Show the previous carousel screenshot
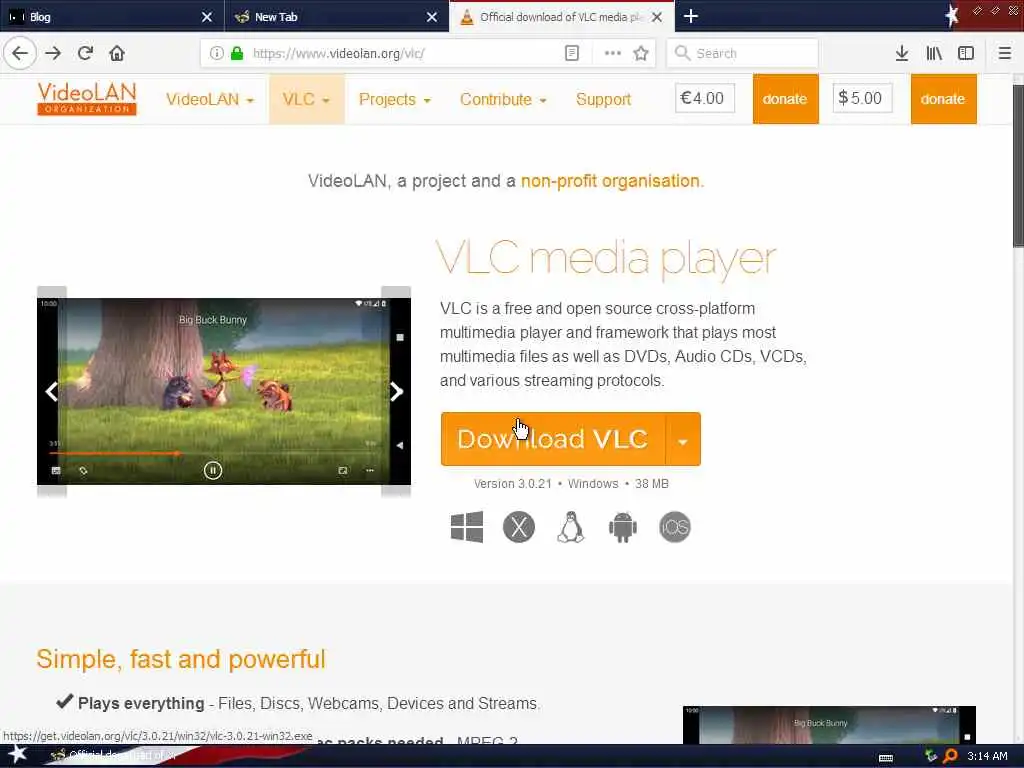 52,391
